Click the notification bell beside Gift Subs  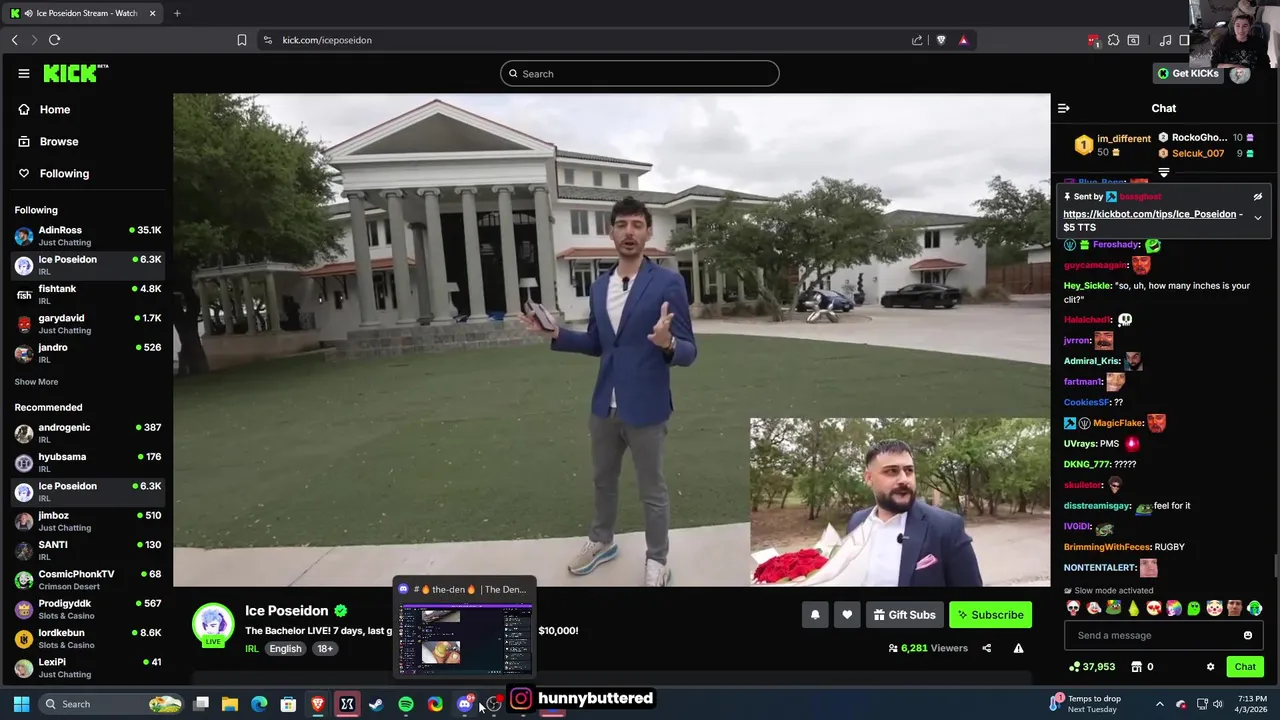coord(815,615)
